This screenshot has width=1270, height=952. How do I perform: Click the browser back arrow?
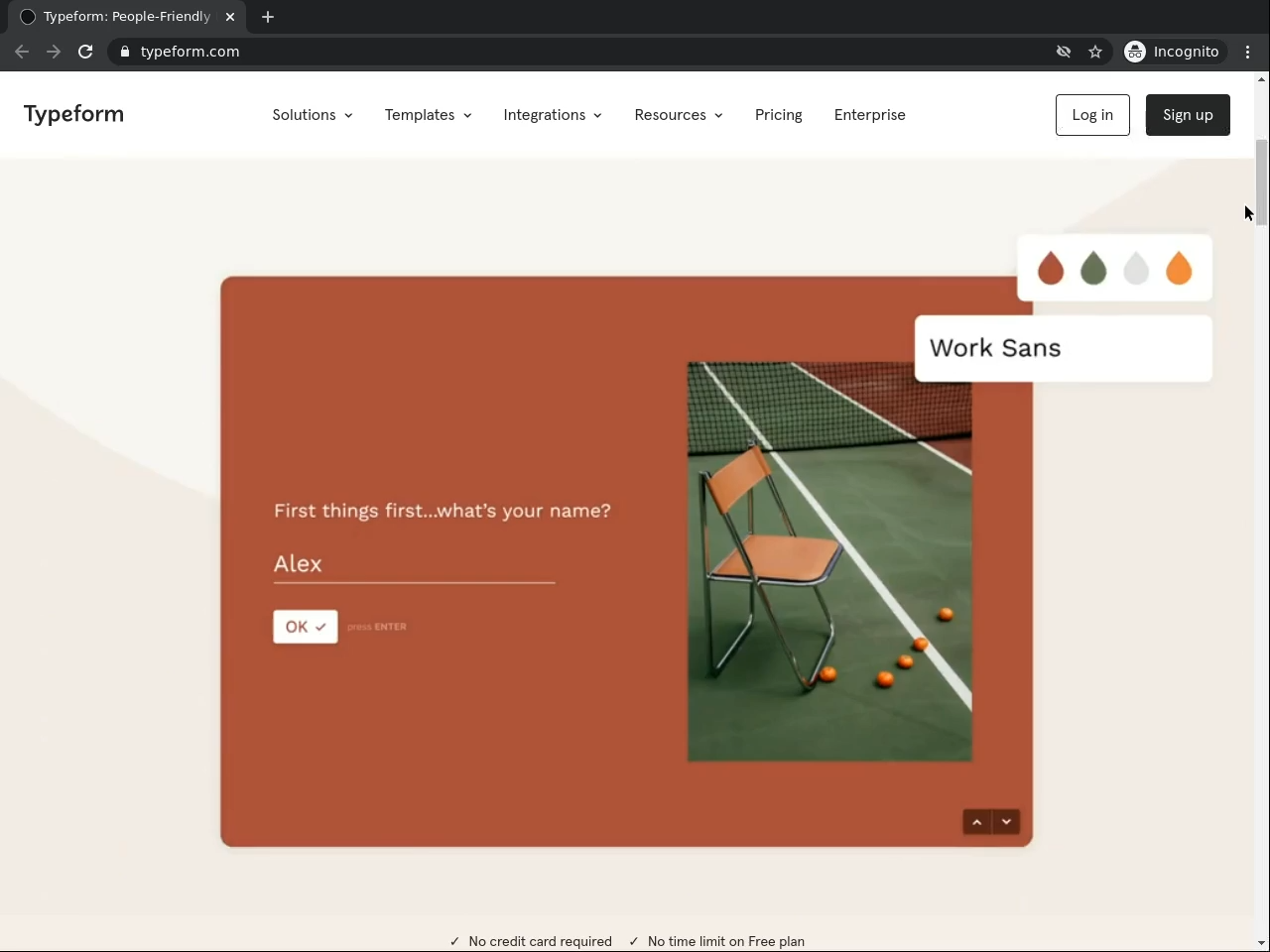pyautogui.click(x=22, y=52)
